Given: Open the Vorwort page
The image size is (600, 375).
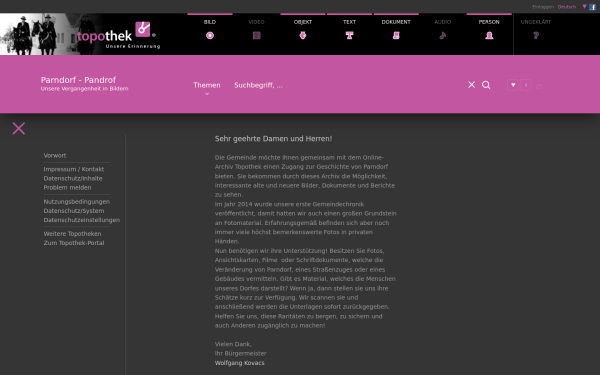Looking at the screenshot, I should pos(55,155).
